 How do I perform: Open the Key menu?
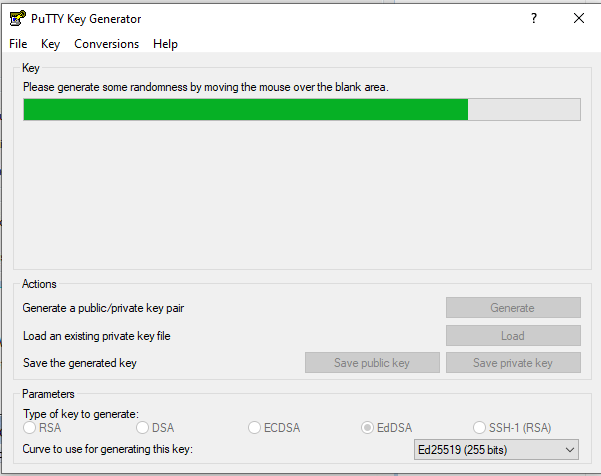tap(51, 44)
